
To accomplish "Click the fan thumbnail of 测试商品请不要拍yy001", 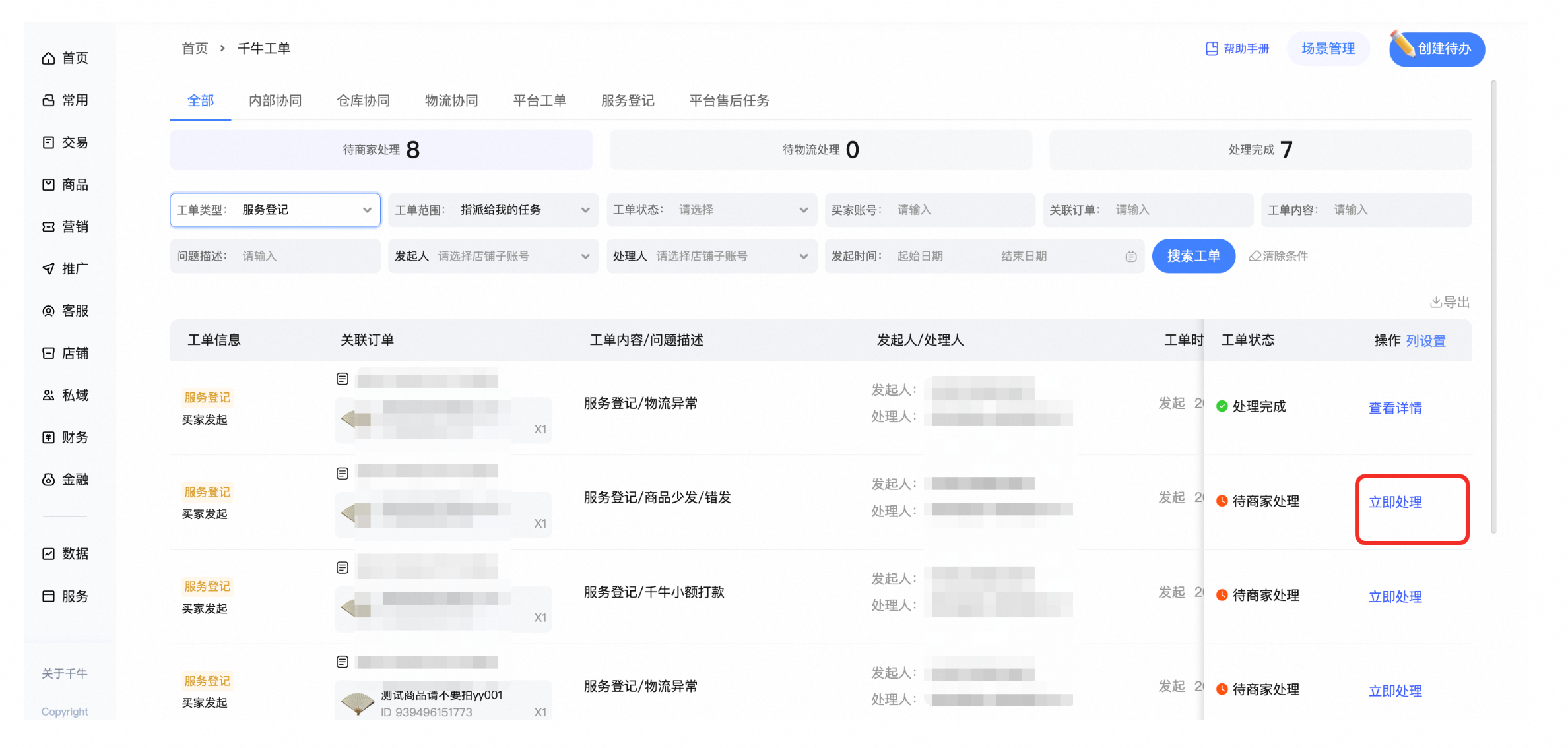I will [x=357, y=703].
